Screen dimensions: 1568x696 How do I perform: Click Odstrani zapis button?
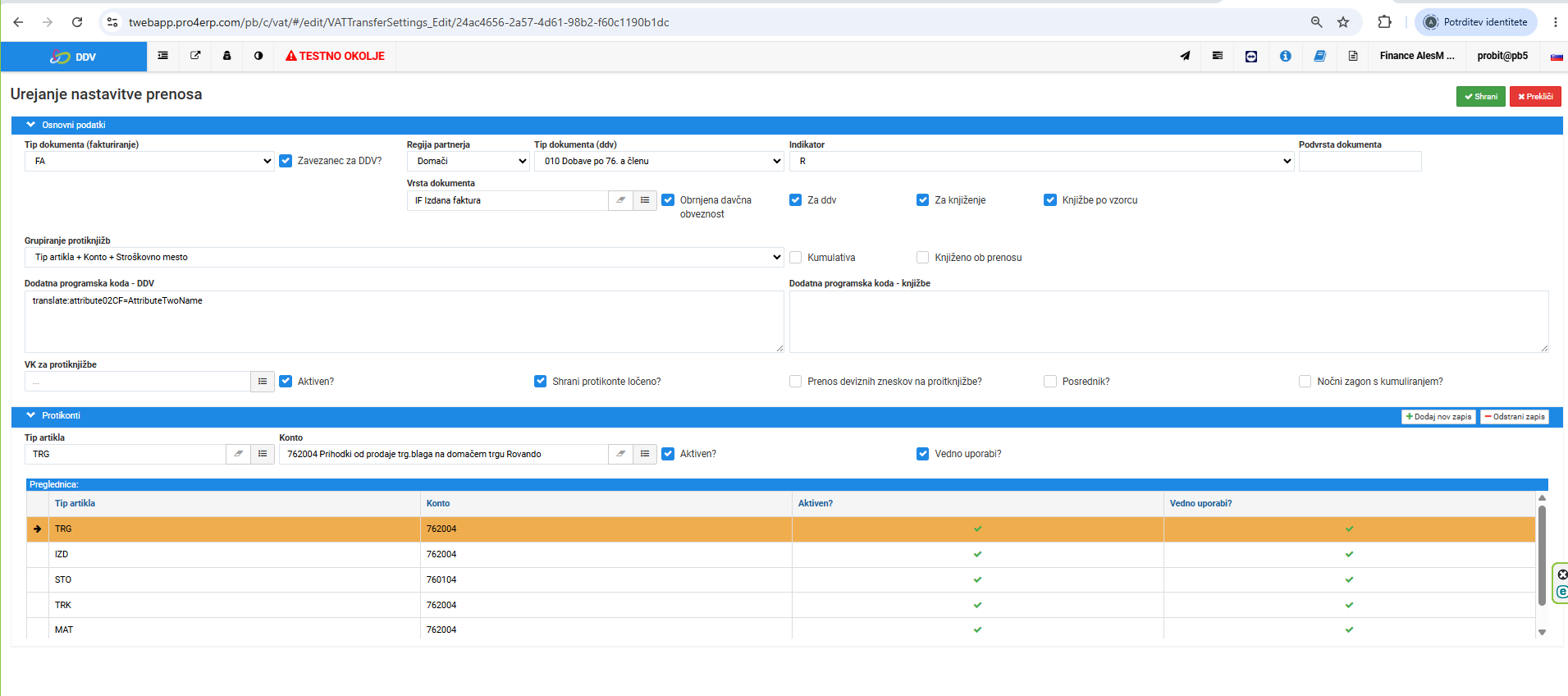coord(1515,417)
